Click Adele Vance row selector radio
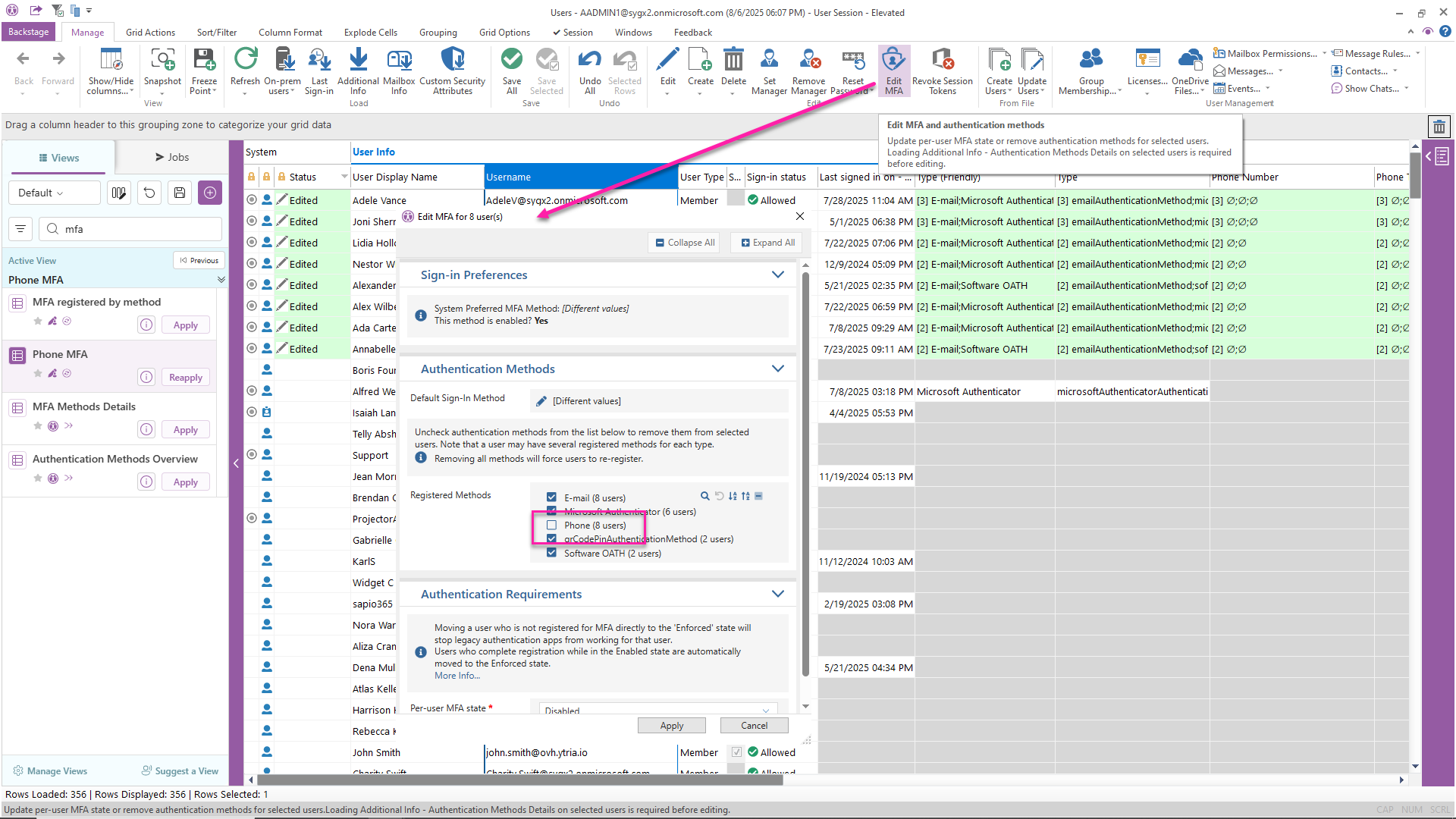1456x819 pixels. point(251,200)
